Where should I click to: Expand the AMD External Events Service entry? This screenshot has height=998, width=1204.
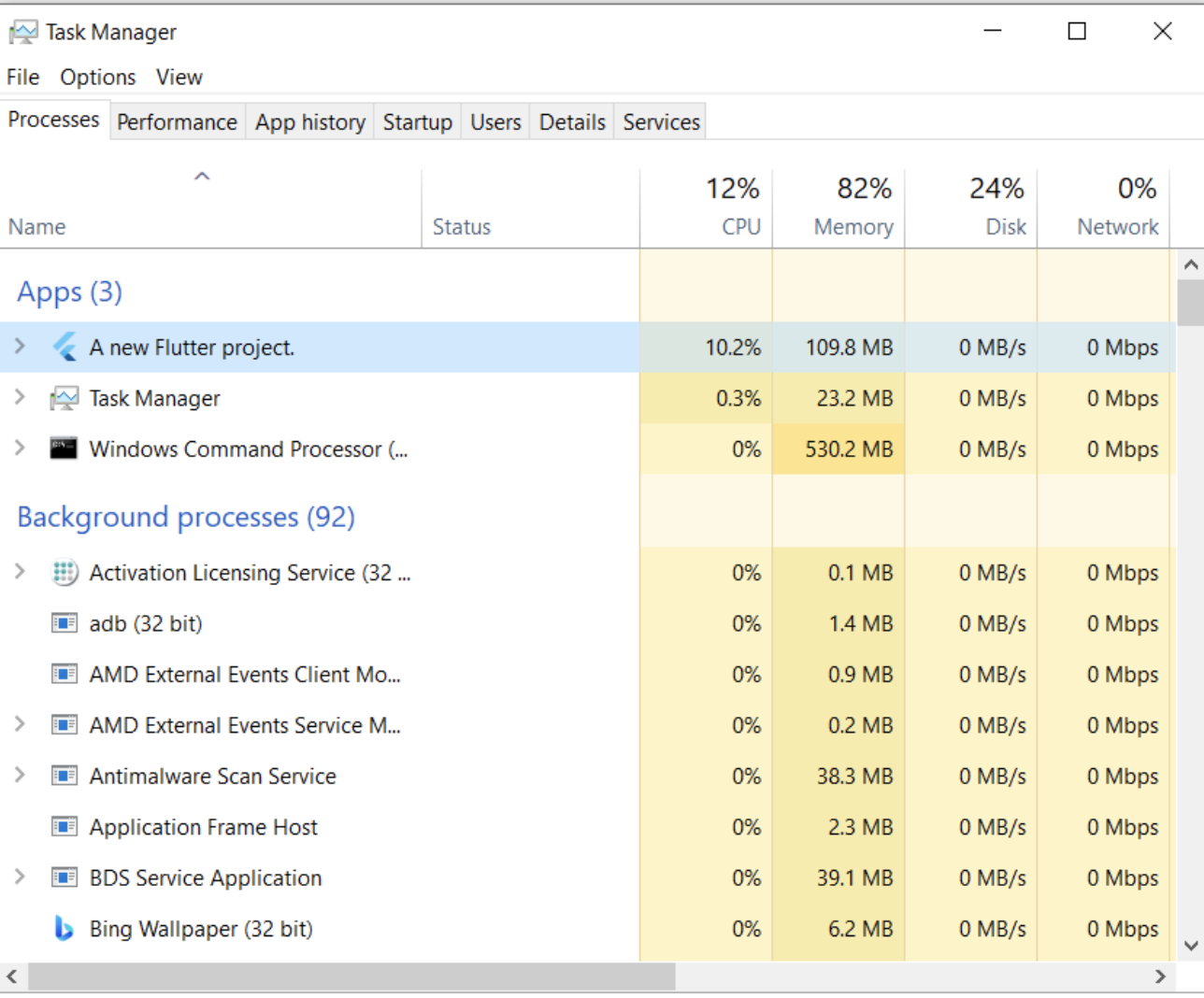tap(19, 724)
